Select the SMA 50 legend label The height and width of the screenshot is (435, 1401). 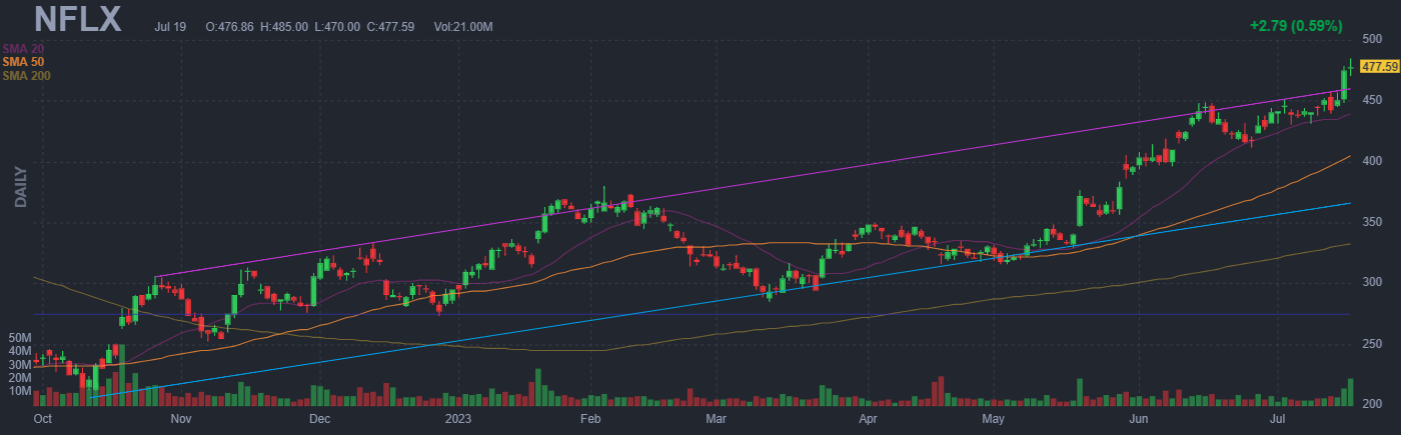(24, 62)
